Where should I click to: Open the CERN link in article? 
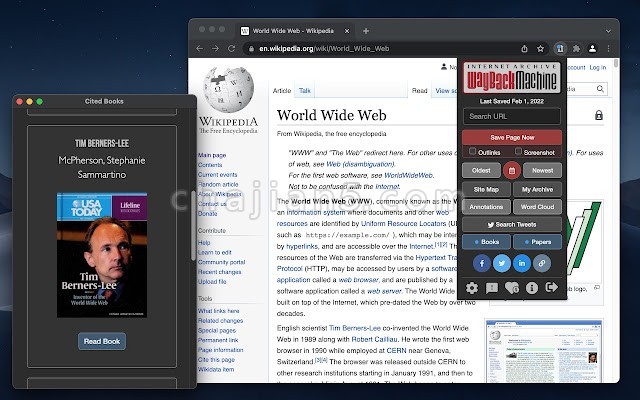[x=396, y=351]
